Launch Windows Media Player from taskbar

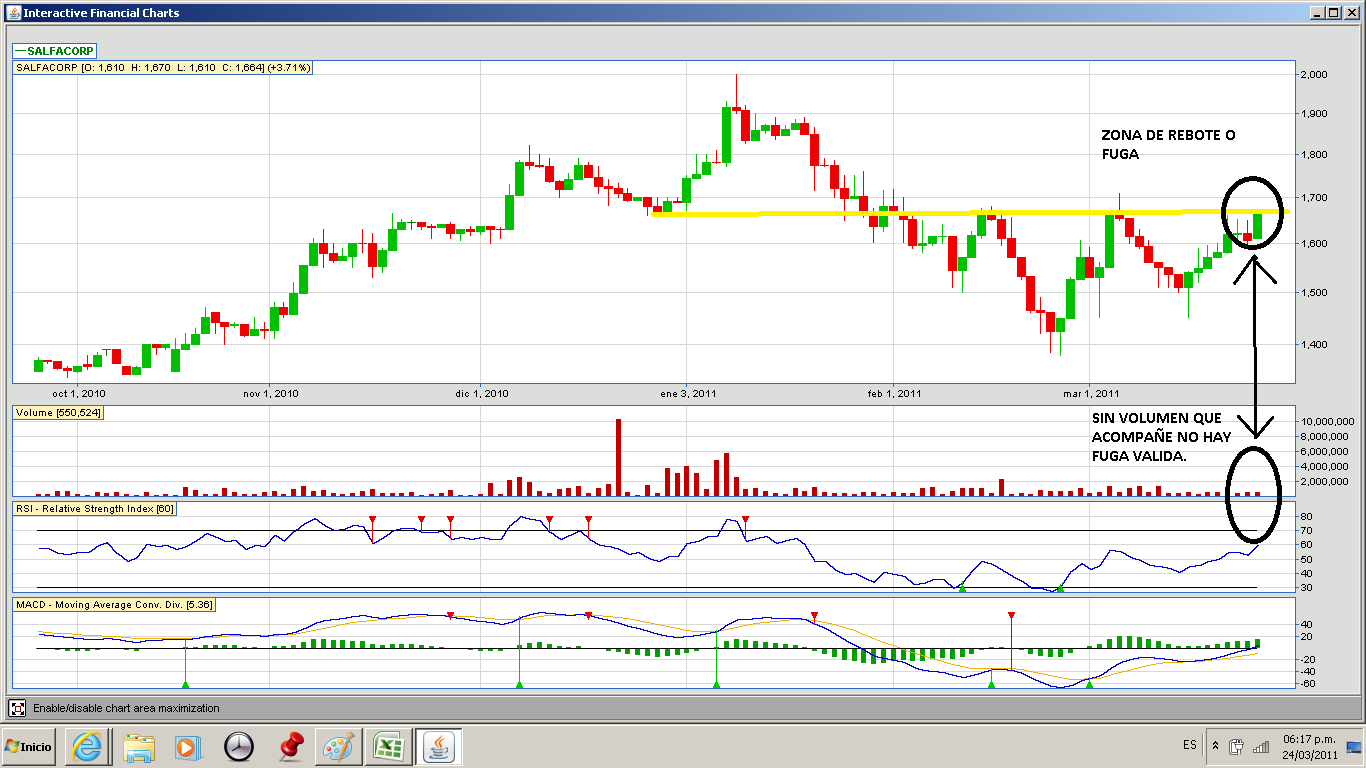coord(188,746)
